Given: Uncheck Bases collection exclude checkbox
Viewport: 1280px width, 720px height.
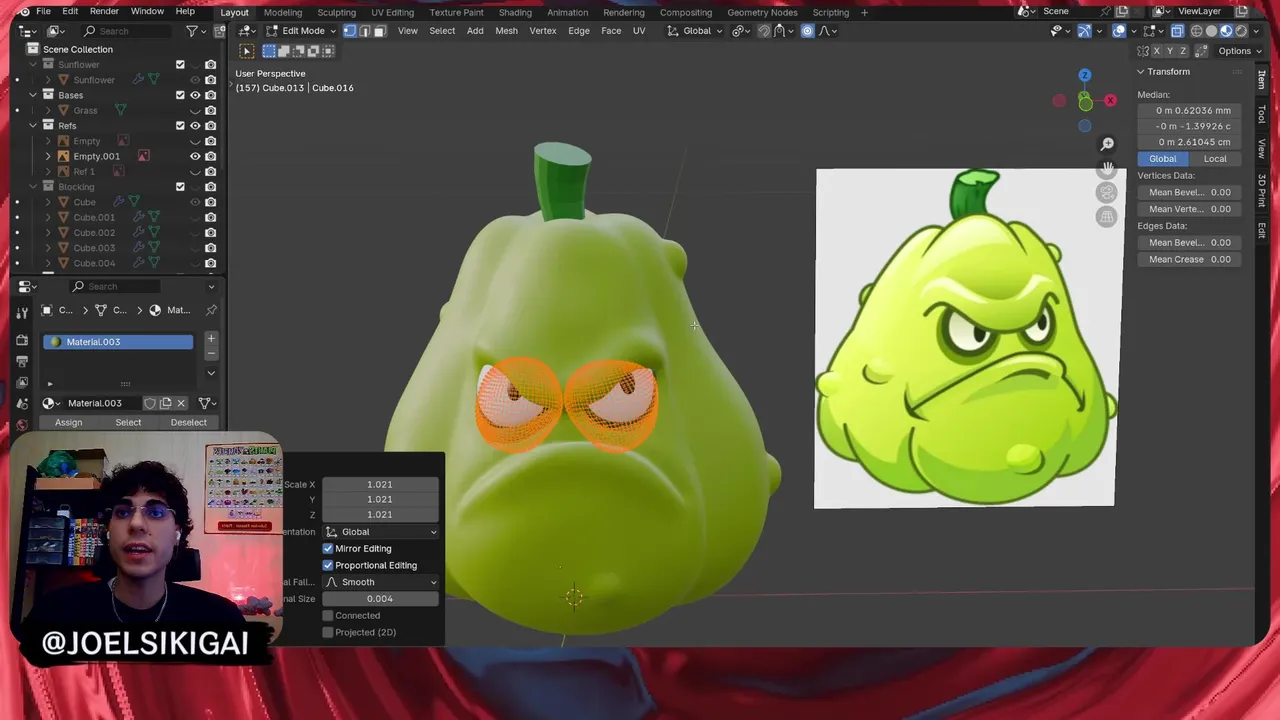Looking at the screenshot, I should [180, 95].
